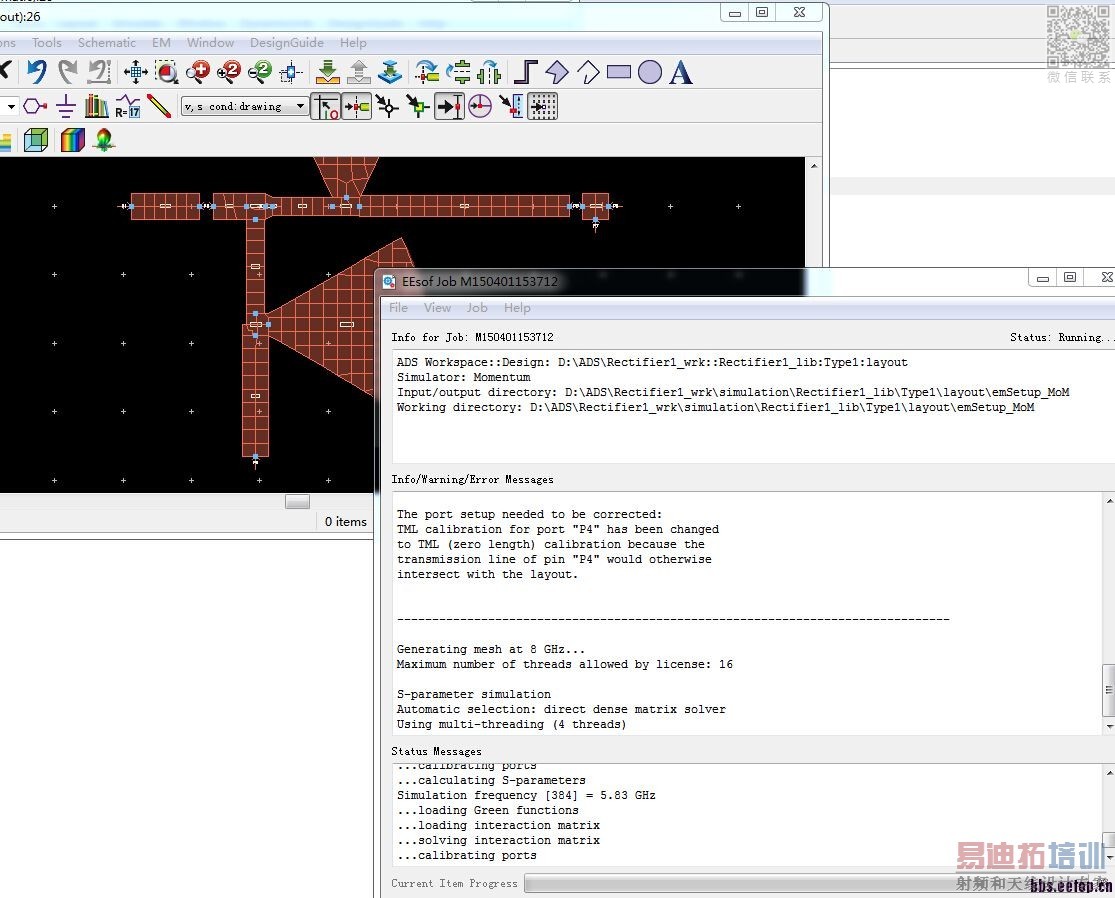Click the Help menu in job window
This screenshot has height=898, width=1115.
pyautogui.click(x=517, y=308)
